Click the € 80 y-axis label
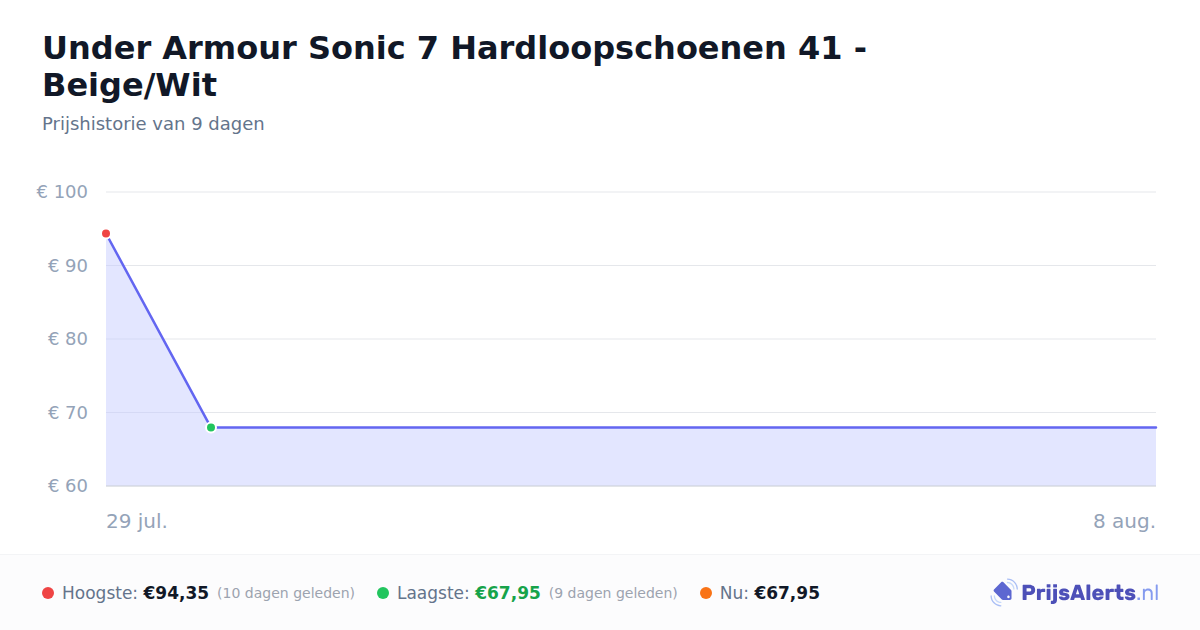The width and height of the screenshot is (1200, 630). pyautogui.click(x=68, y=339)
